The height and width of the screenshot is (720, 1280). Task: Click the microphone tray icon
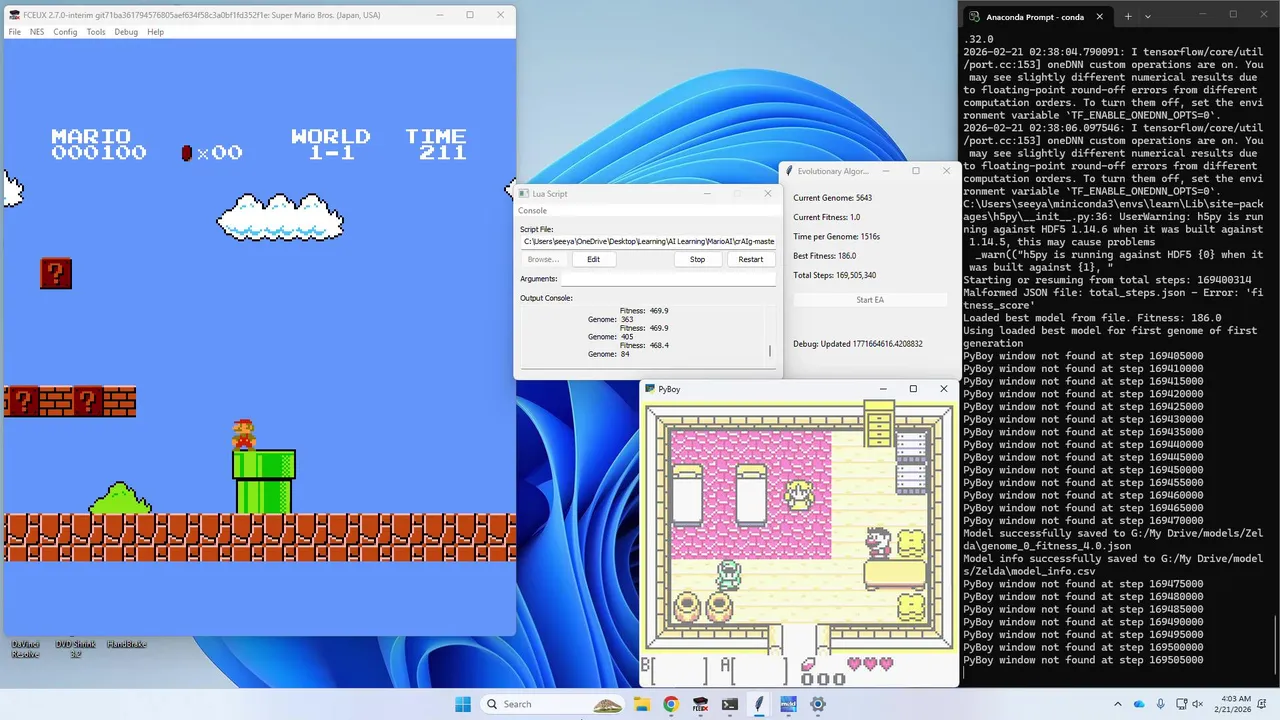1161,704
